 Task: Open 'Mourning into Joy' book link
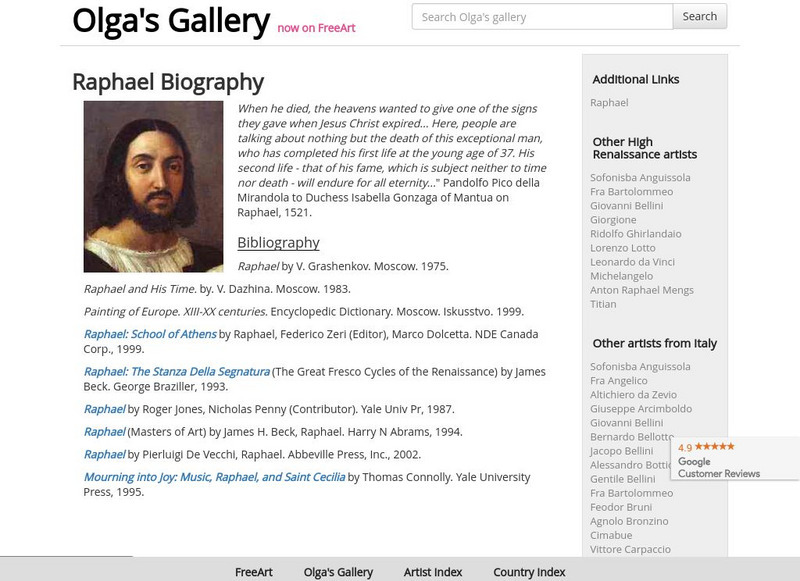(x=214, y=477)
